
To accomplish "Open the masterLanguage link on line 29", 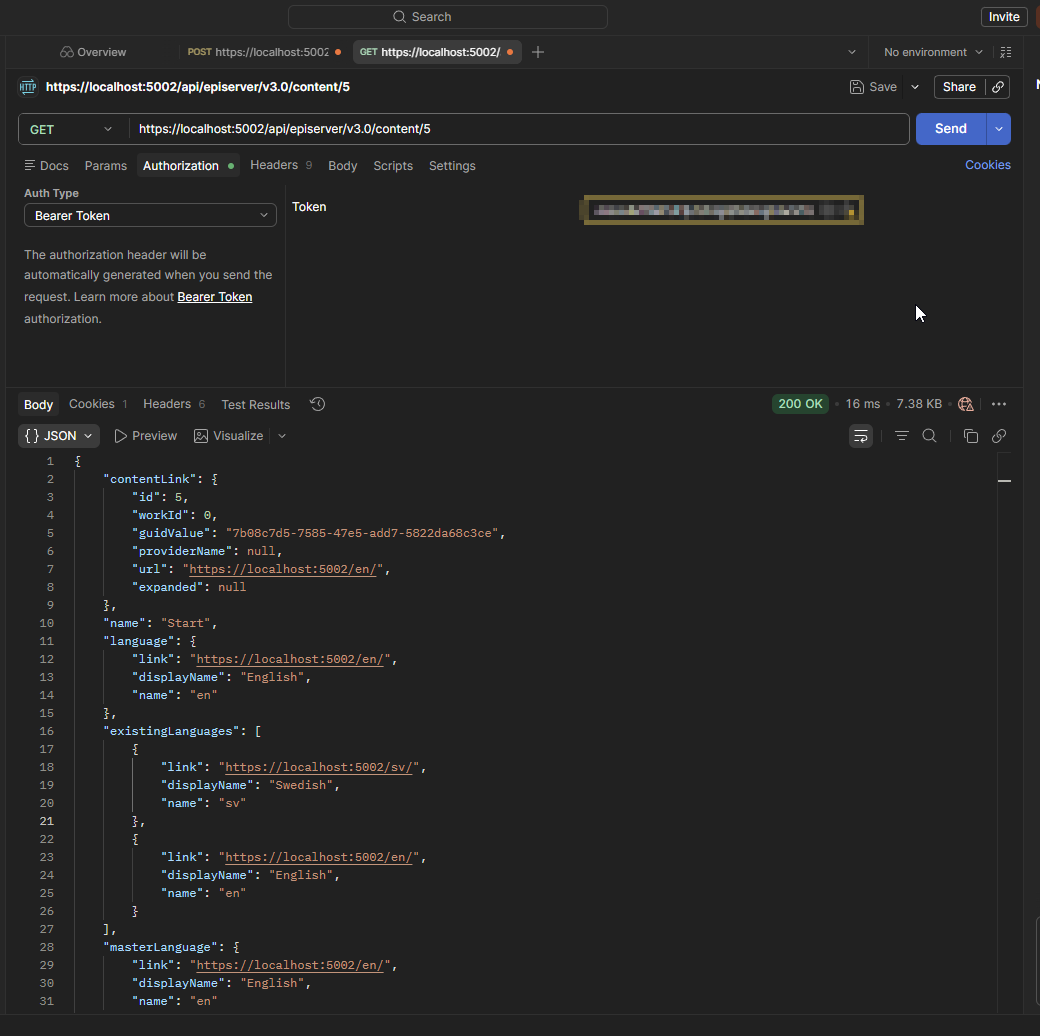I will point(290,966).
